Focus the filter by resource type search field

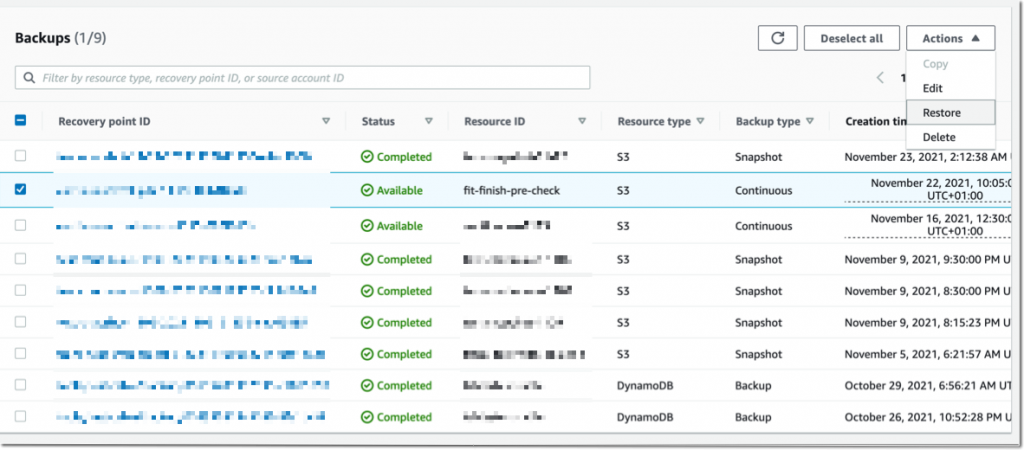point(302,78)
